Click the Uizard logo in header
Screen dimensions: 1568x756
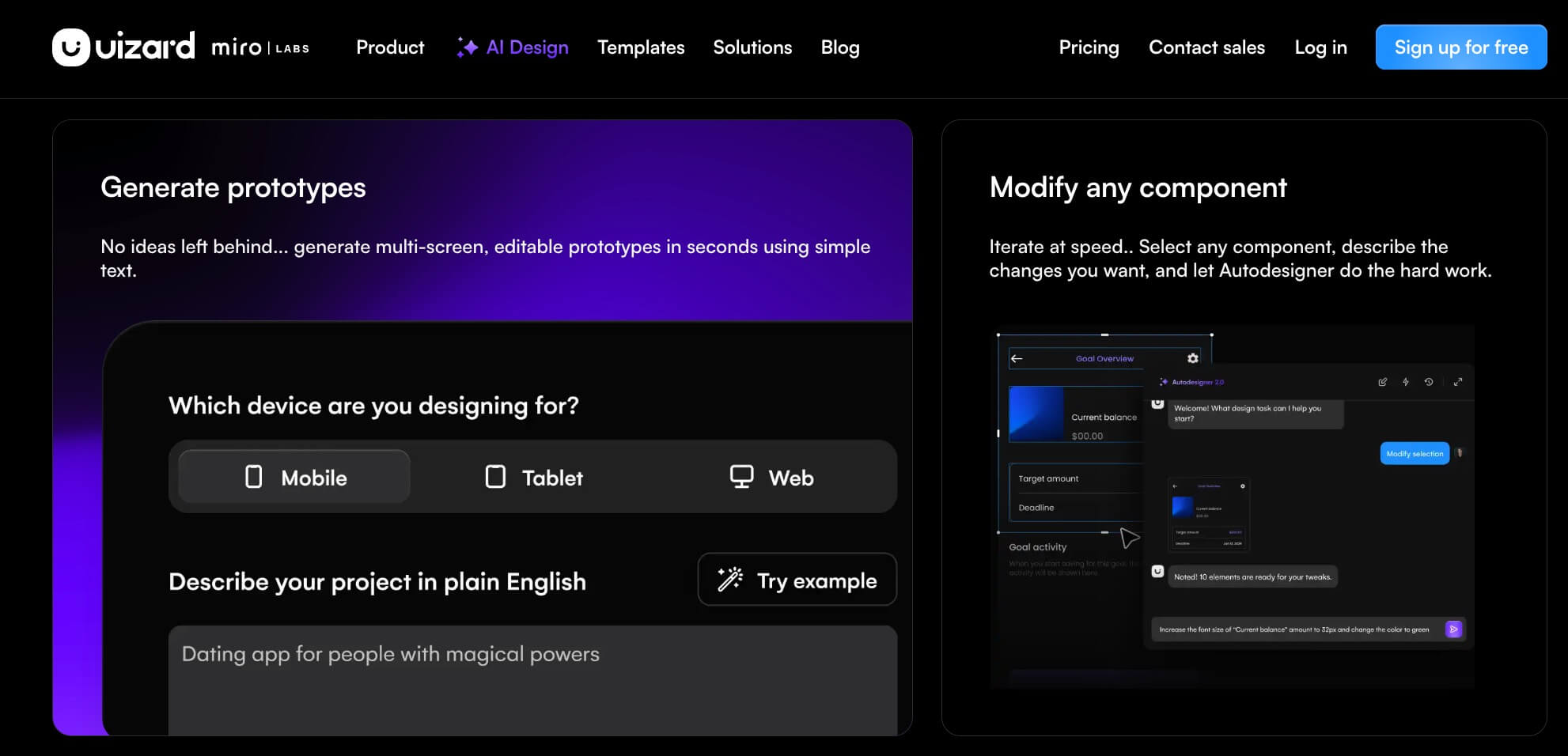pyautogui.click(x=123, y=47)
